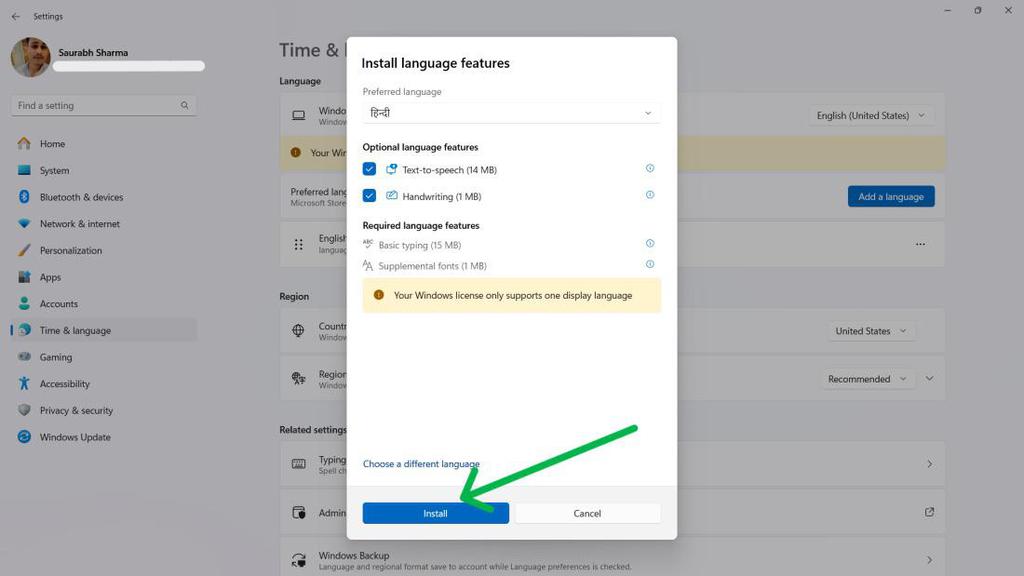This screenshot has height=576, width=1024.
Task: Open Apps settings in sidebar
Action: coord(103,277)
